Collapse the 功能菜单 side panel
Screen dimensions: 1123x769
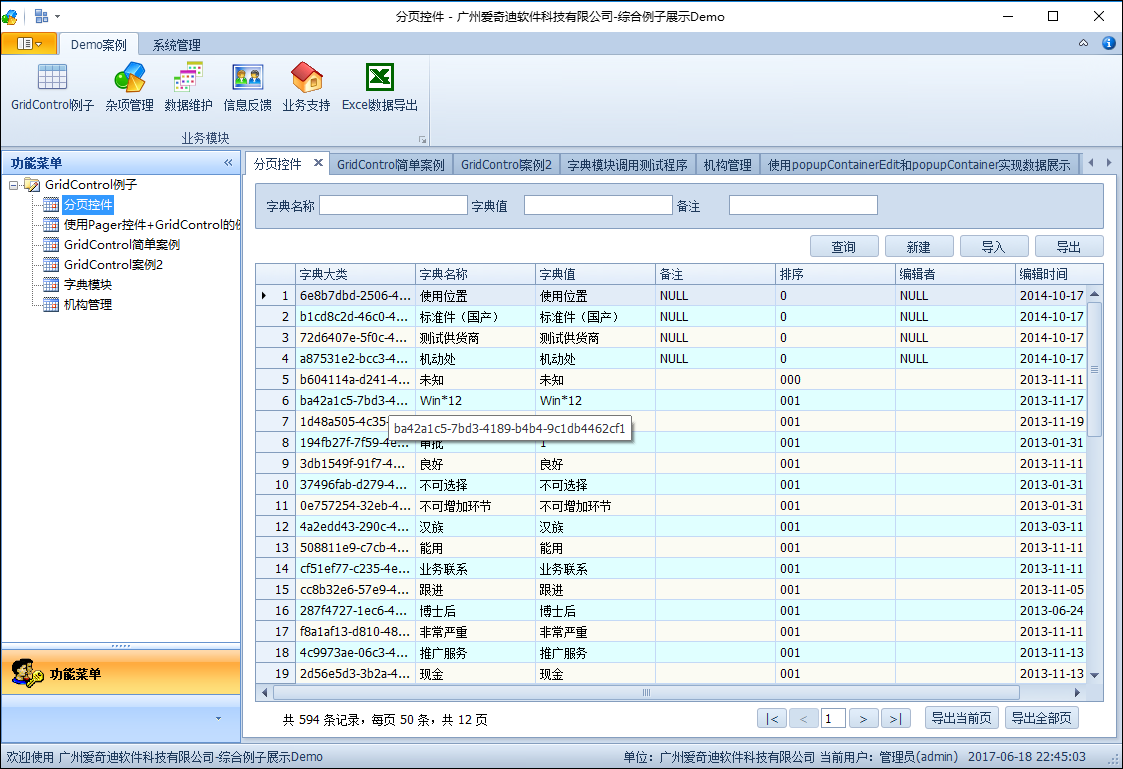(228, 163)
